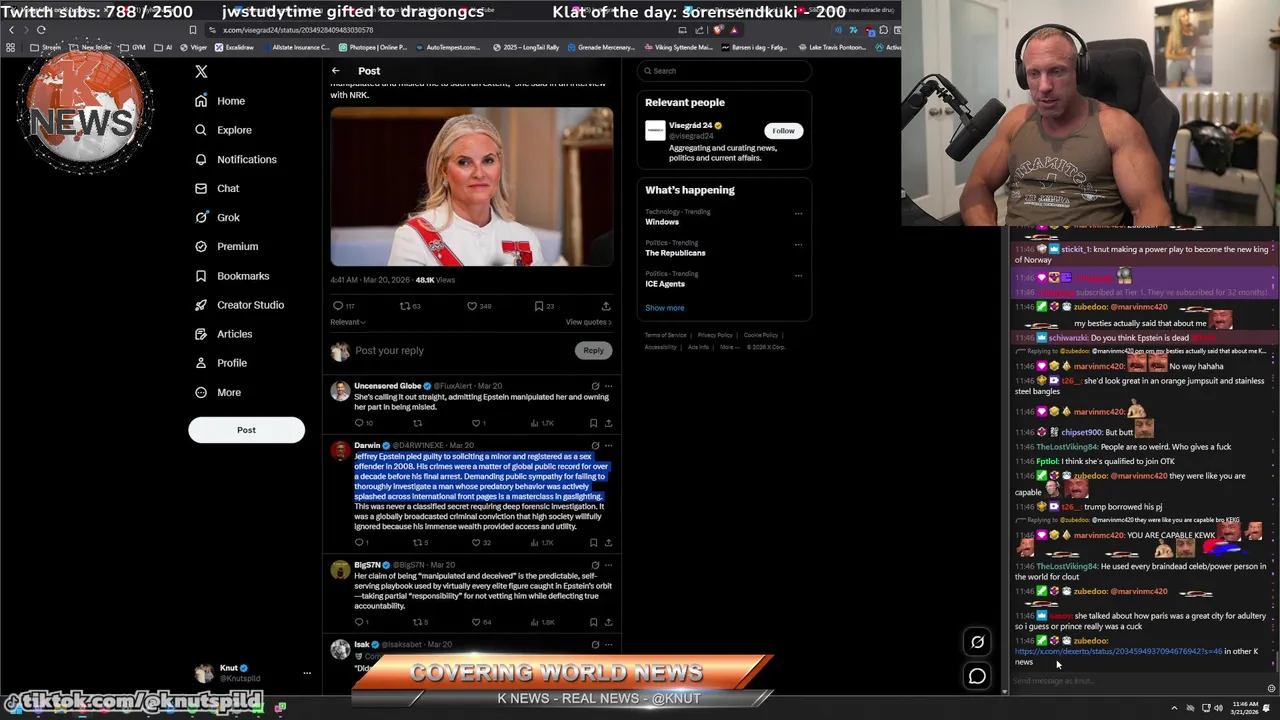Viewport: 1280px width, 720px height.
Task: Bookmark Darwin's reply
Action: (x=593, y=543)
